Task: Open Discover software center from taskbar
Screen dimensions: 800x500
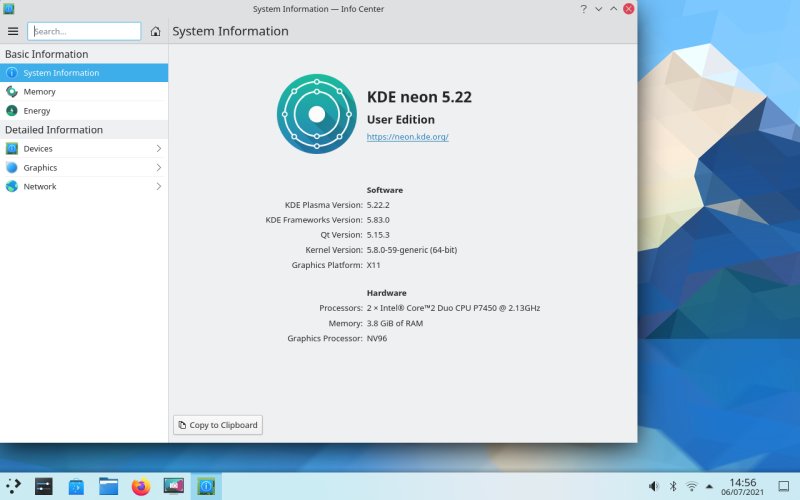Action: tap(76, 486)
